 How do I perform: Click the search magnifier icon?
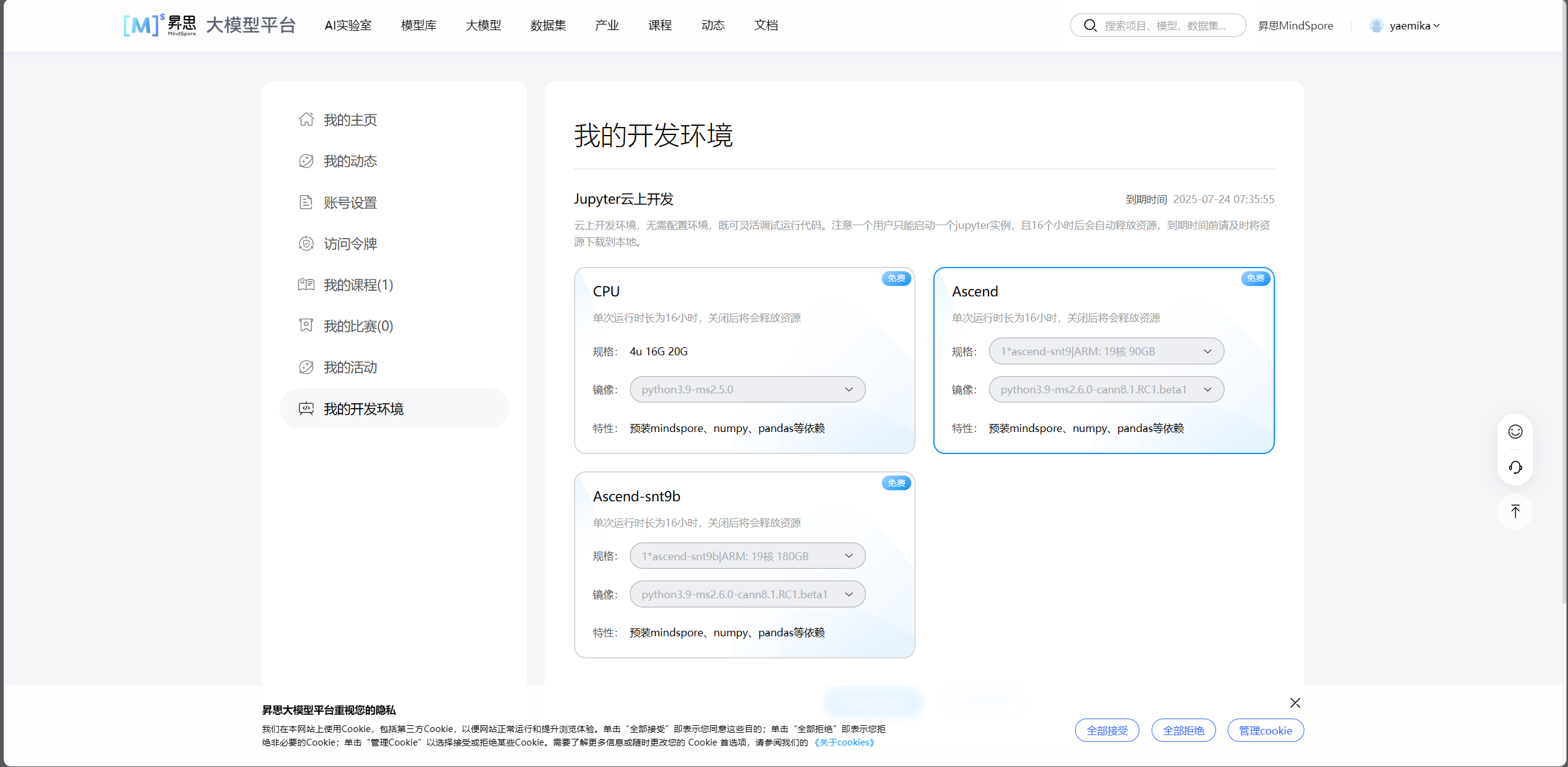click(1090, 26)
